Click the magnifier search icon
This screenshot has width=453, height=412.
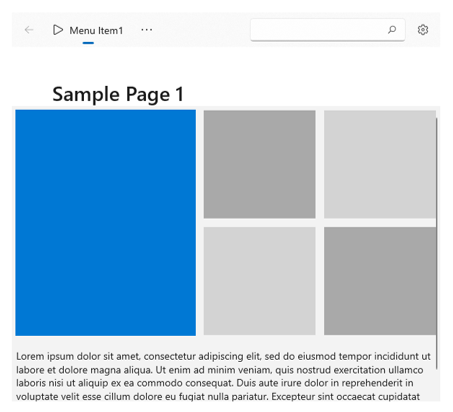pyautogui.click(x=392, y=30)
